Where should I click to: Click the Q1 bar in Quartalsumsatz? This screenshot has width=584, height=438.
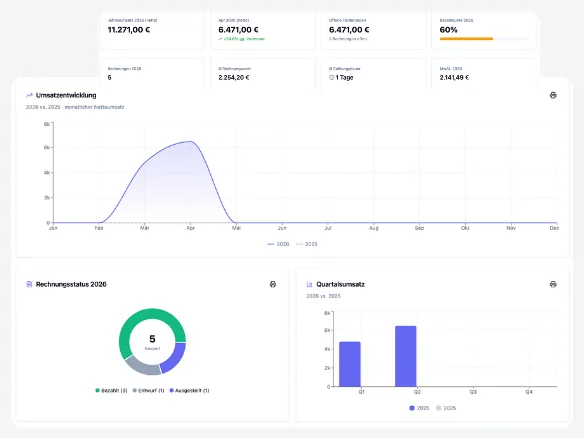(x=350, y=364)
